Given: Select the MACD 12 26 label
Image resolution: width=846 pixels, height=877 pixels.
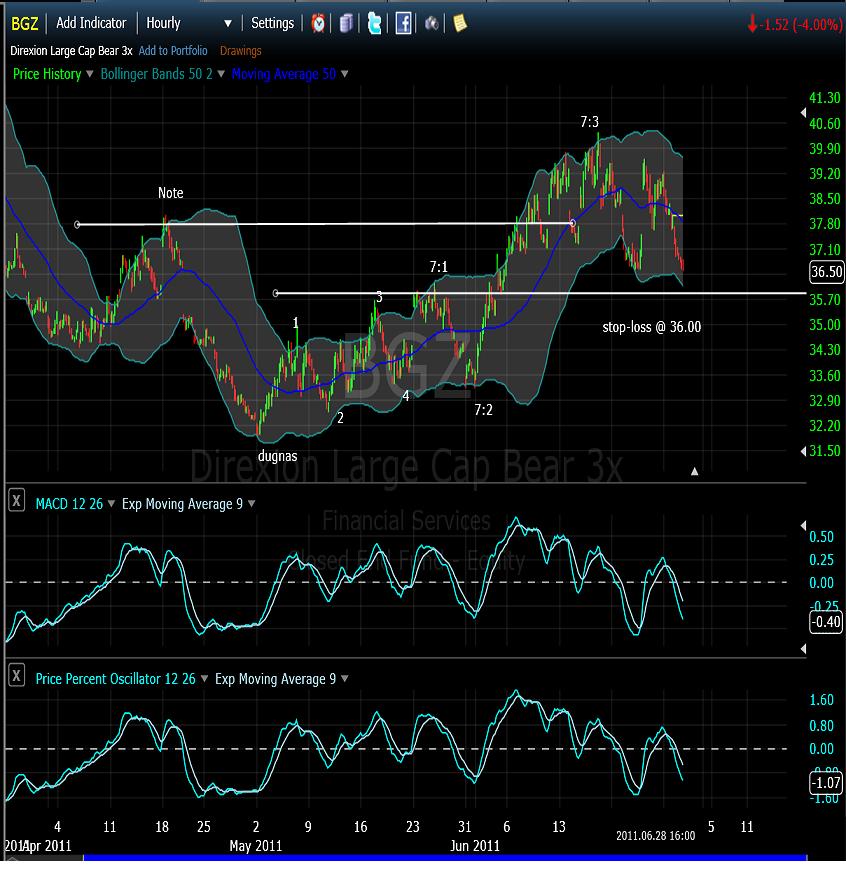Looking at the screenshot, I should [69, 504].
